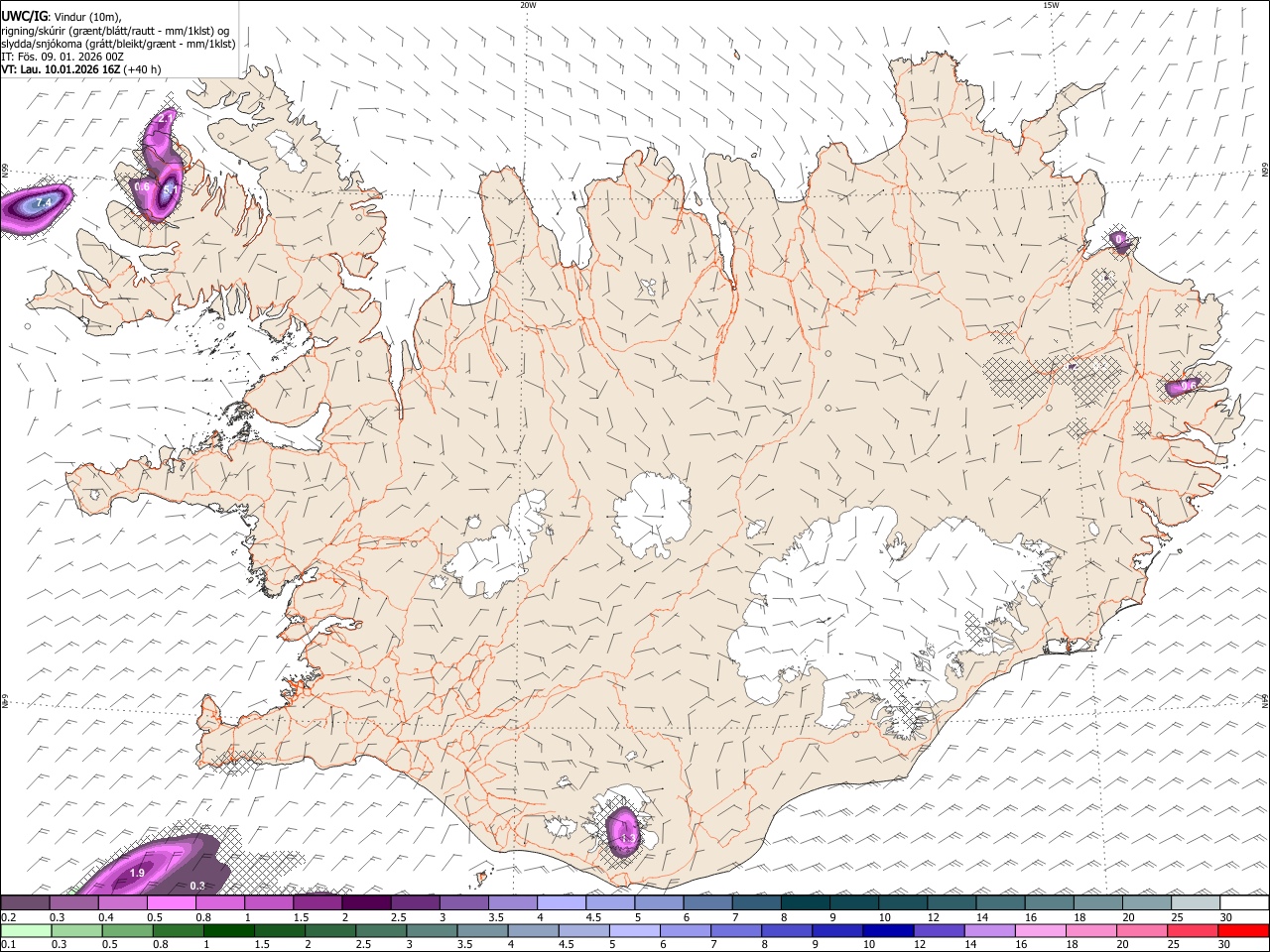The width and height of the screenshot is (1270, 952).
Task: Select the pale gray 25–30 swatch in upper legend
Action: click(x=1197, y=903)
